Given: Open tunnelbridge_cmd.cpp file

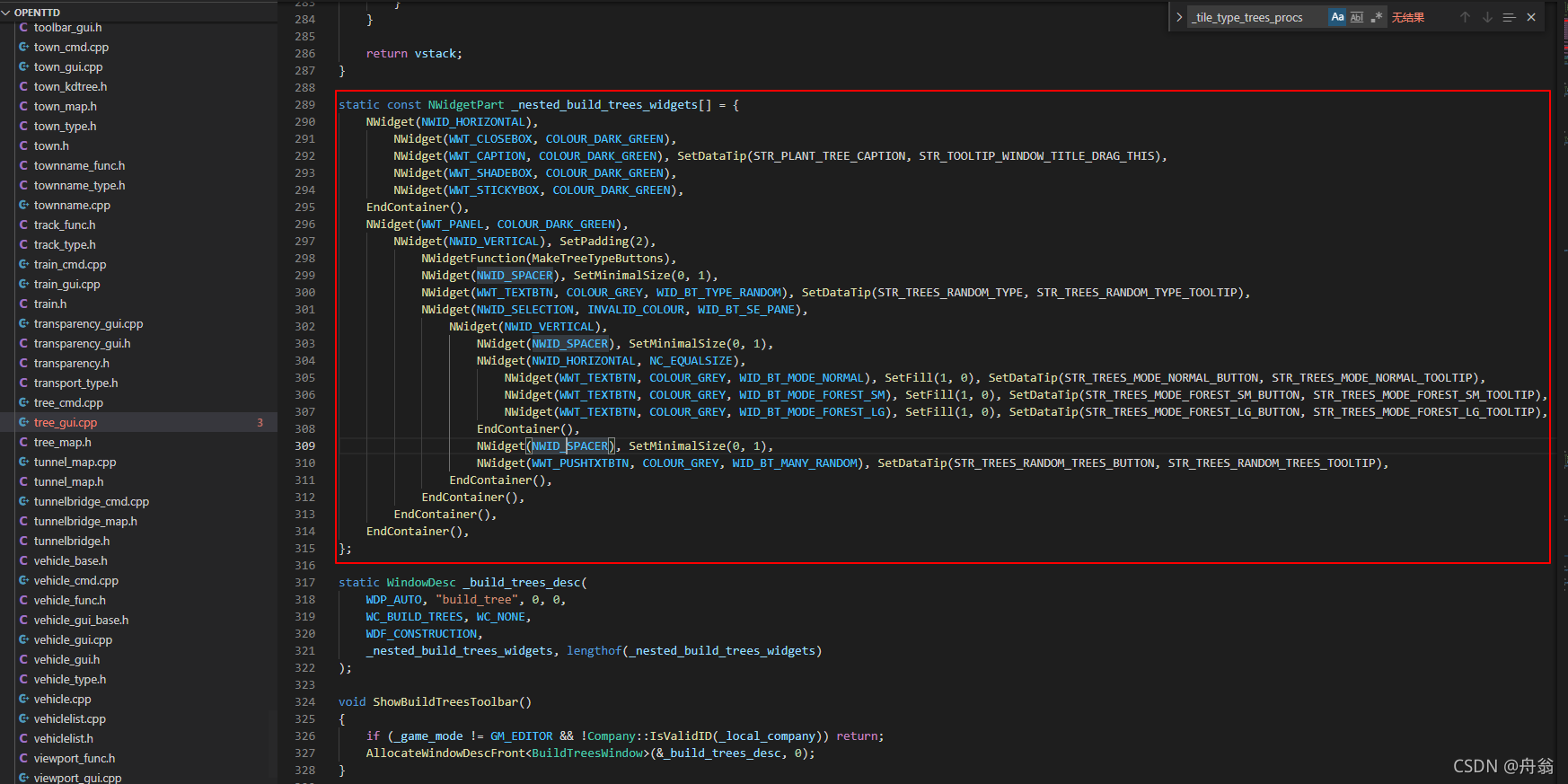Looking at the screenshot, I should pos(138,501).
